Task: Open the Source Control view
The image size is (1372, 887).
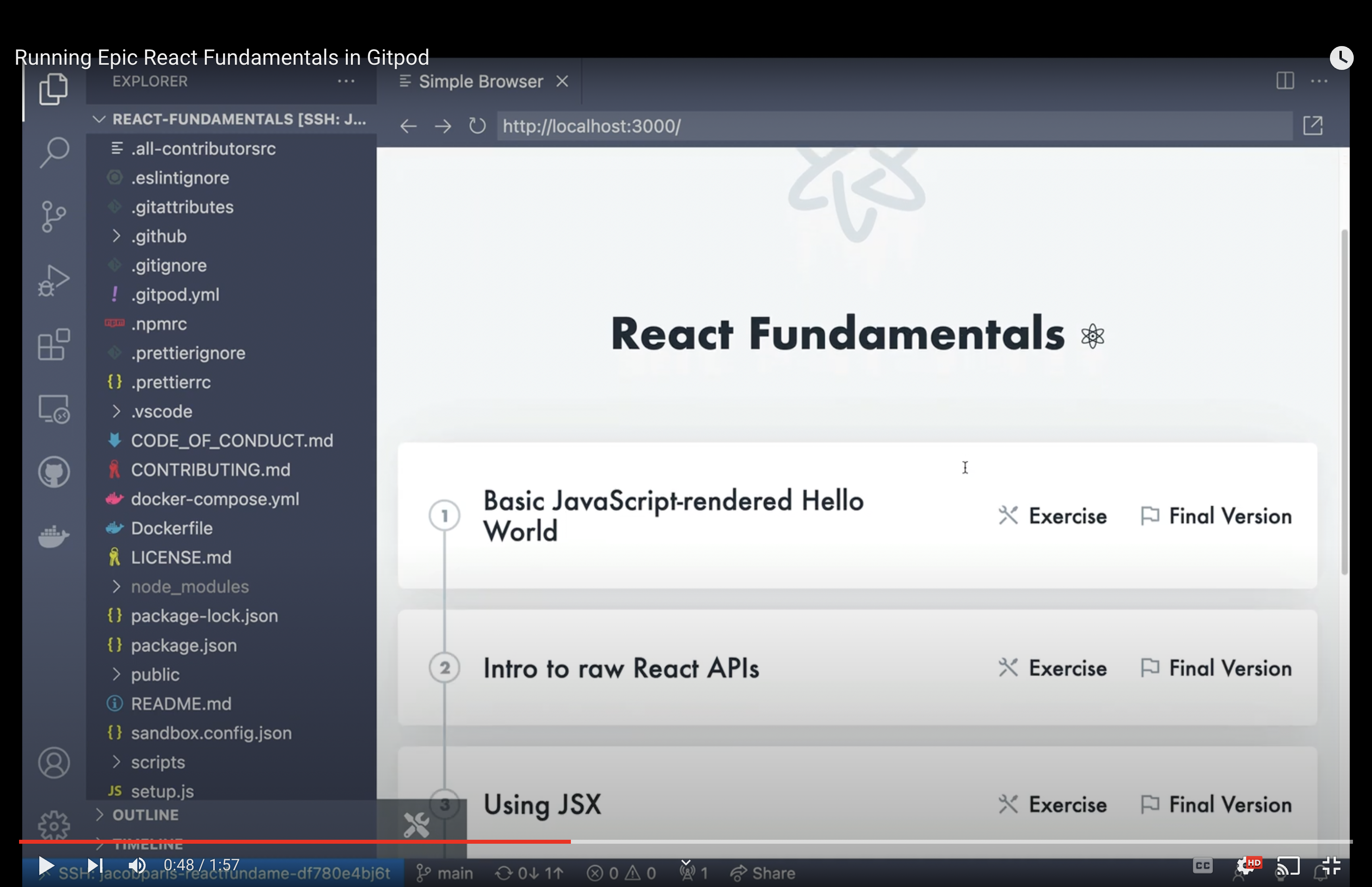Action: pyautogui.click(x=54, y=216)
